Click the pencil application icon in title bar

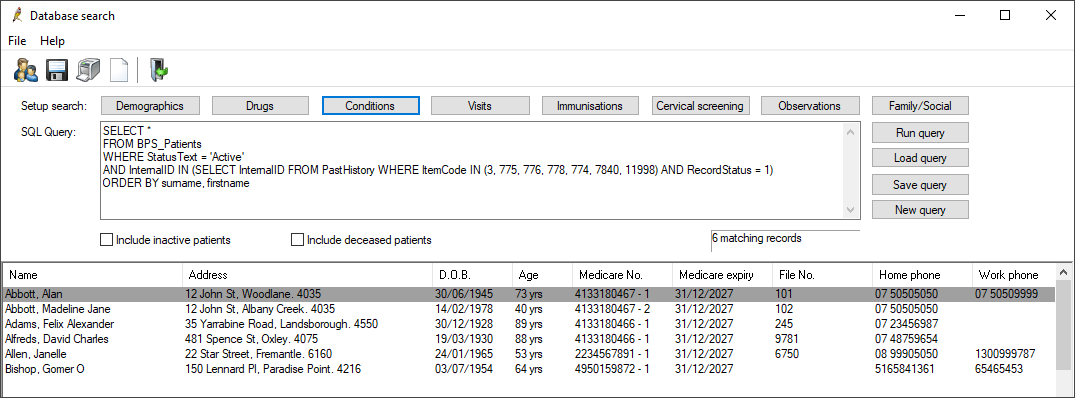click(x=16, y=15)
